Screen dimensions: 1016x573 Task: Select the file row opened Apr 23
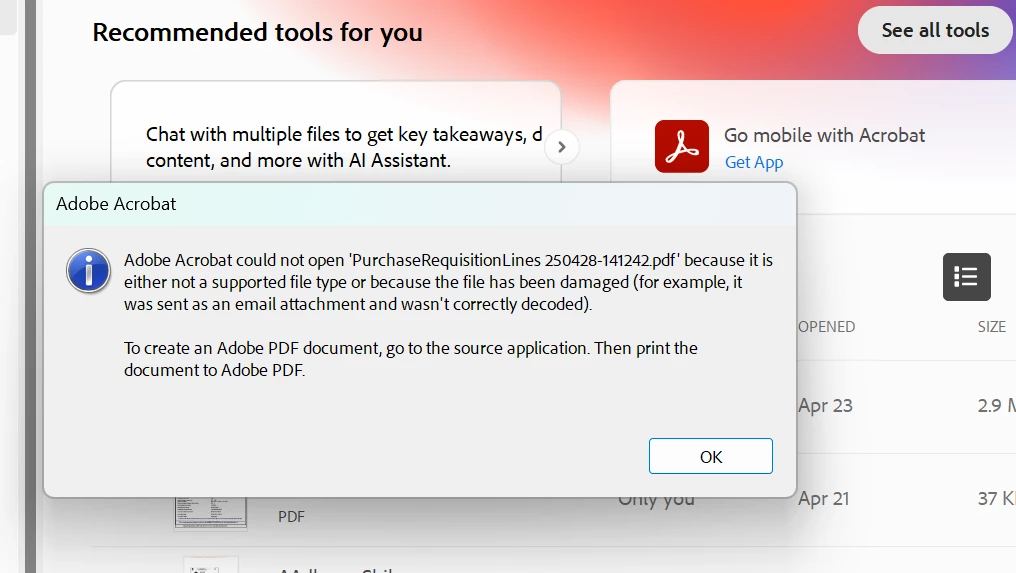click(x=906, y=406)
